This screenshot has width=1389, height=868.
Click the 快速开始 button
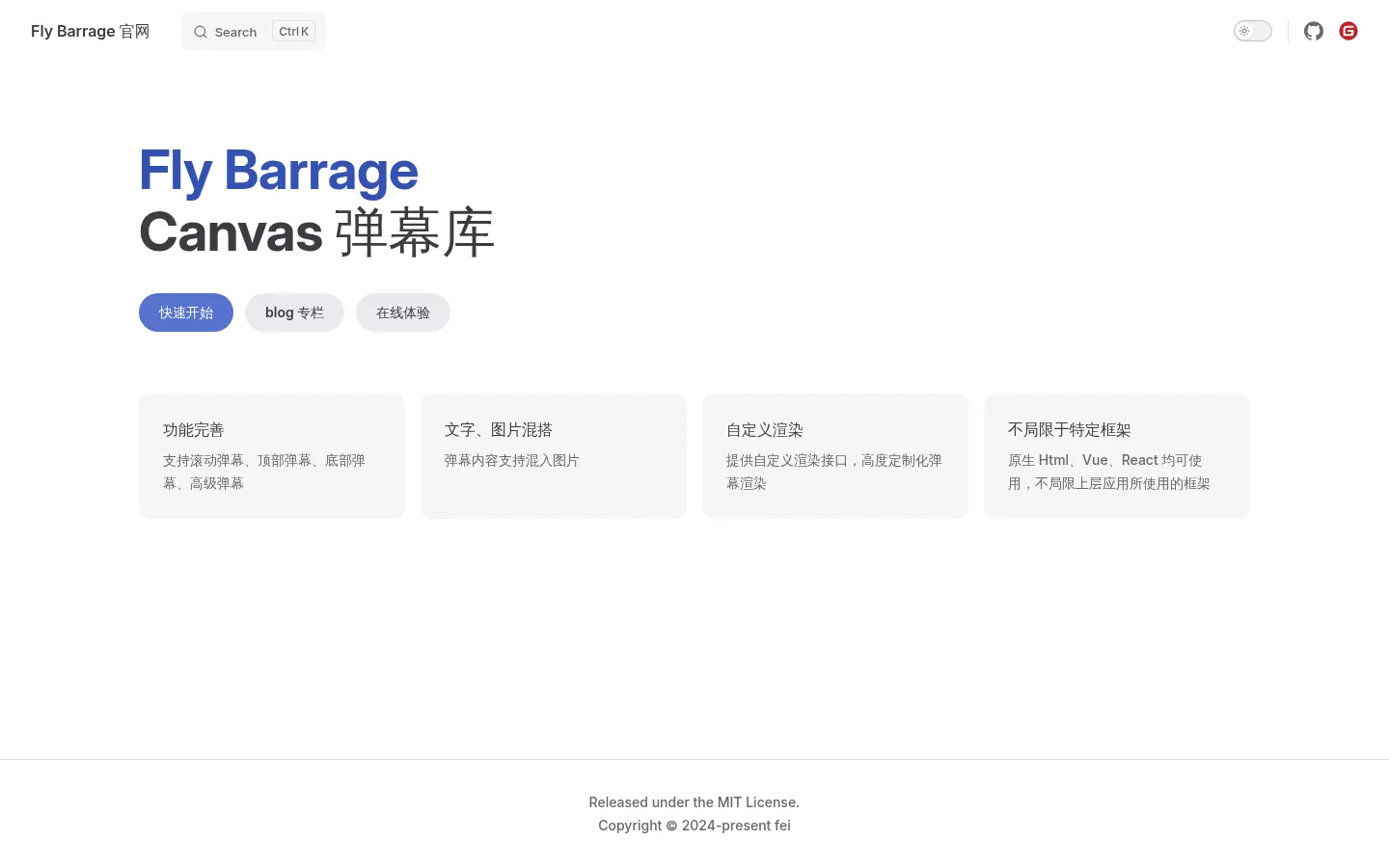pyautogui.click(x=186, y=312)
